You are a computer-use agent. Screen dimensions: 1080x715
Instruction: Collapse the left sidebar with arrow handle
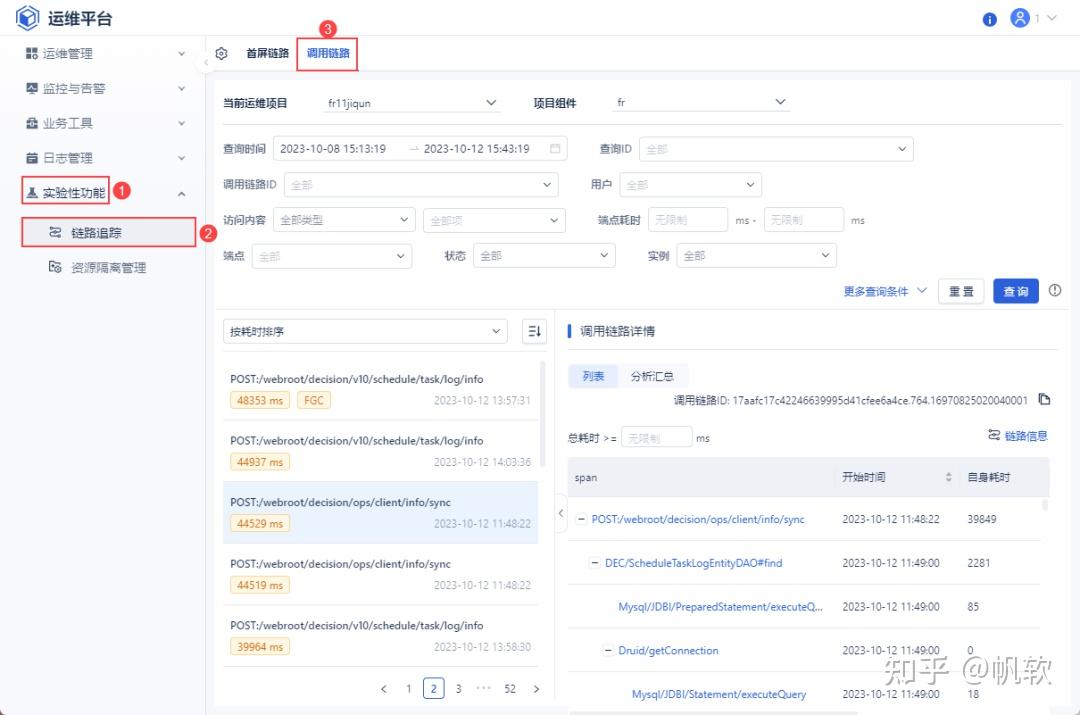[x=205, y=63]
